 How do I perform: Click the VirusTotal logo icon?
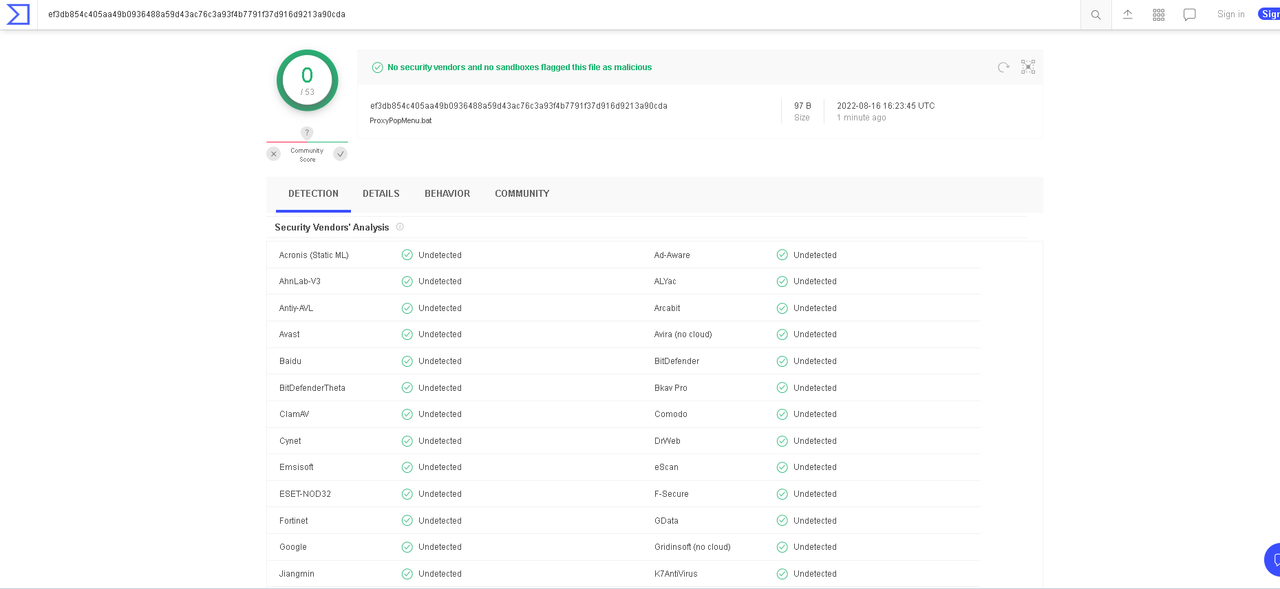coord(18,14)
